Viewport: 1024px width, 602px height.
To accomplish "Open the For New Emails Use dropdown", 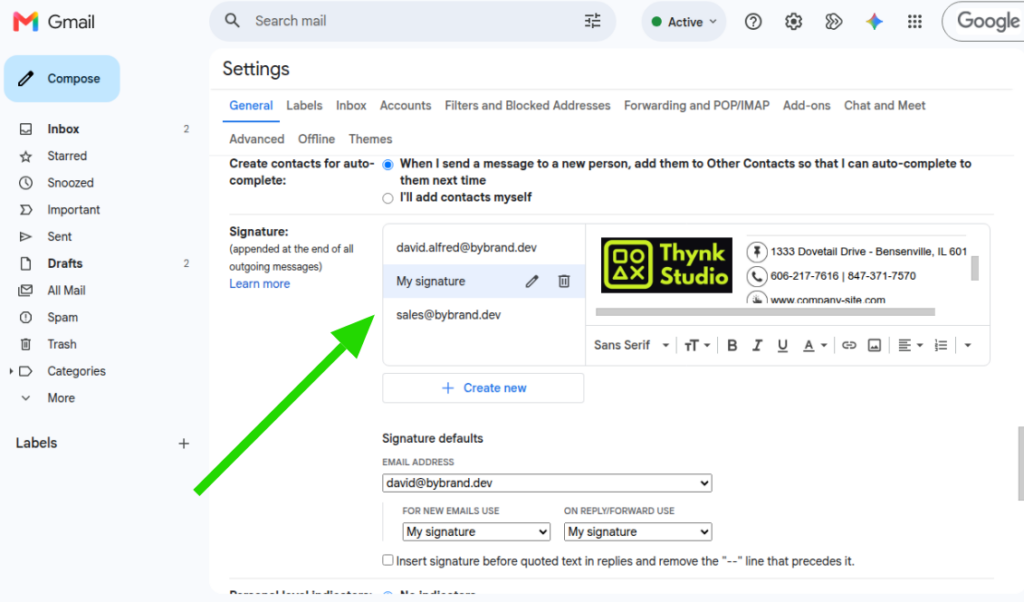I will point(476,532).
